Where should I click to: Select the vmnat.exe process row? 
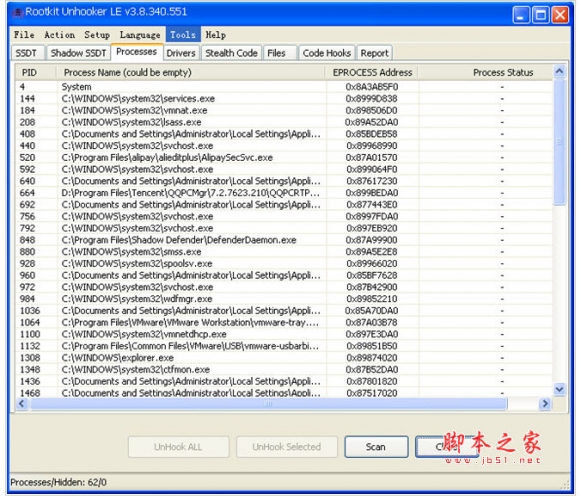[284, 110]
